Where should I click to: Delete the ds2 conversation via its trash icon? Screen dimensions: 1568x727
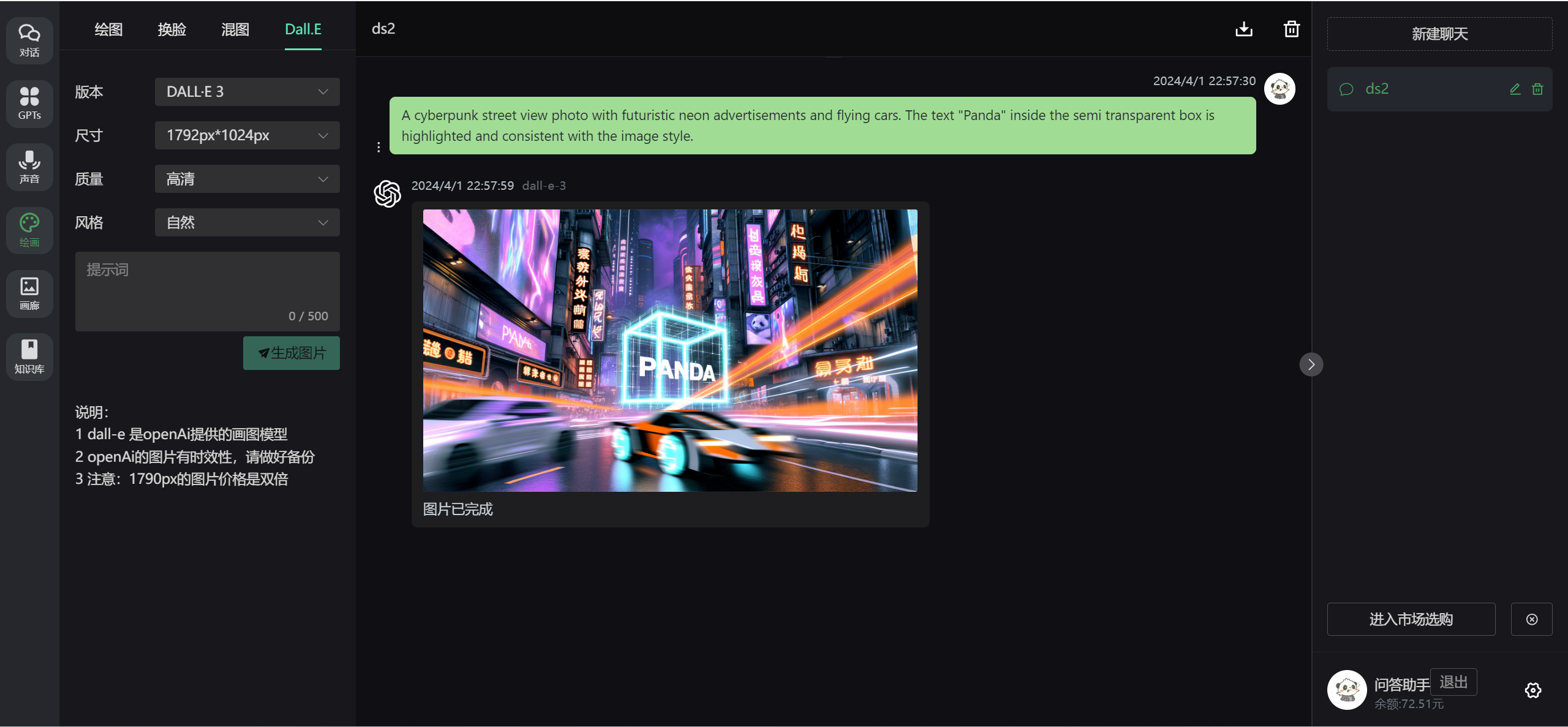click(1537, 89)
